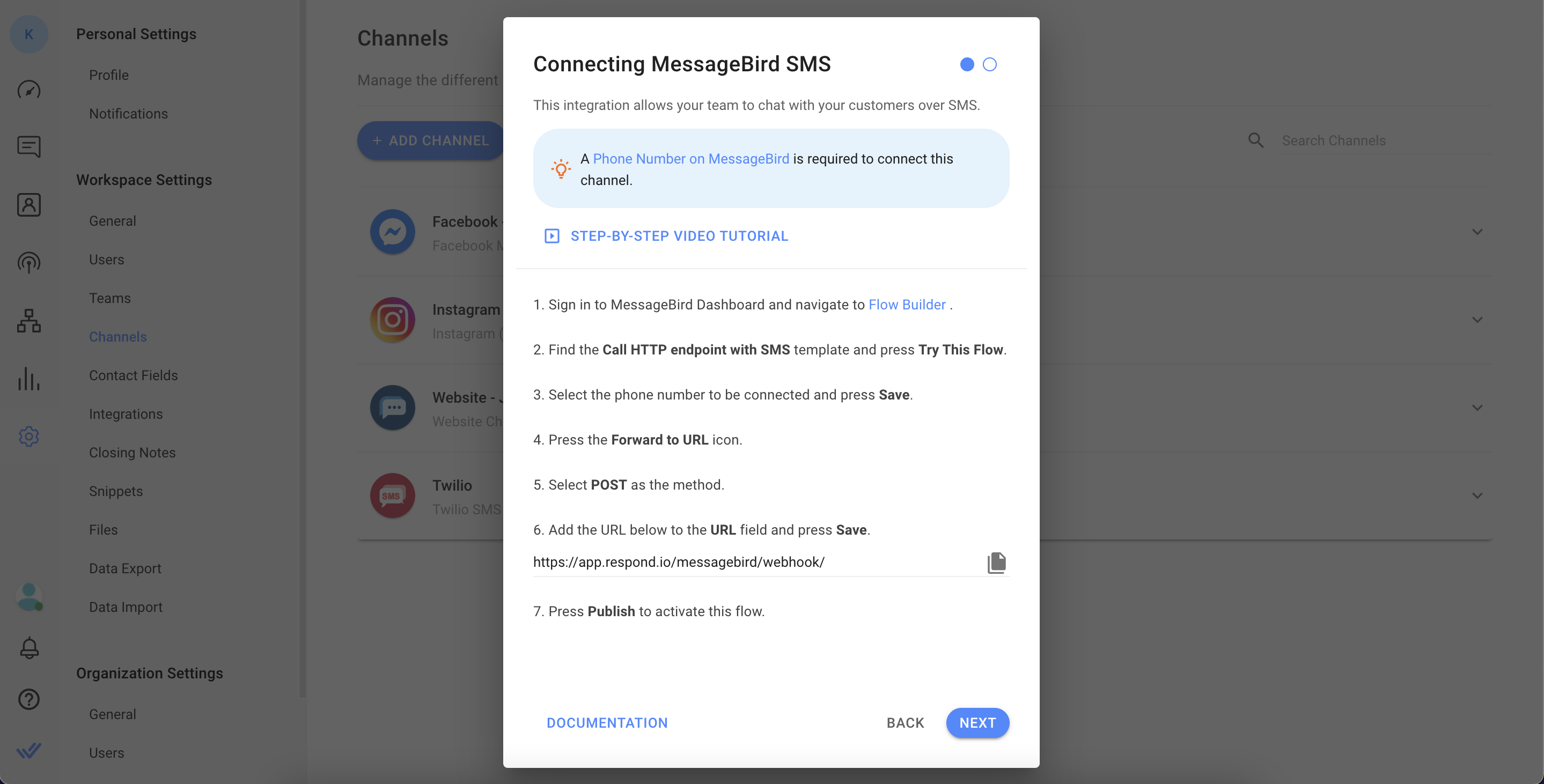This screenshot has height=784, width=1544.
Task: Click the Copy URL clipboard icon
Action: coord(996,562)
